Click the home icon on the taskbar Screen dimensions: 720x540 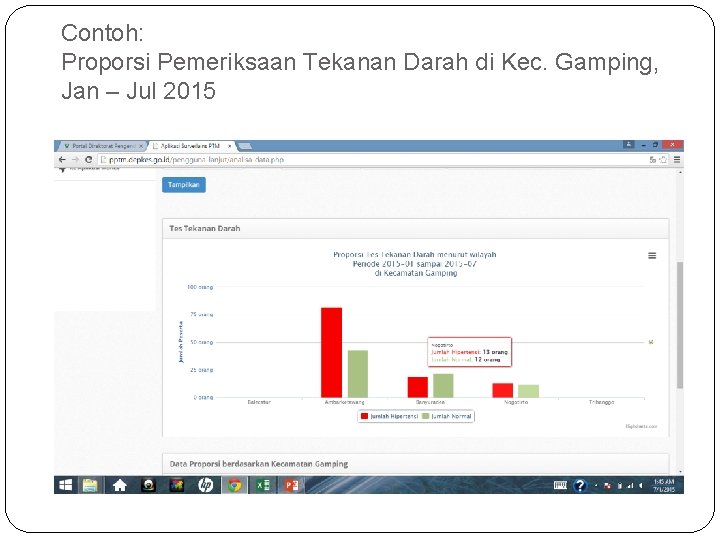(x=119, y=485)
